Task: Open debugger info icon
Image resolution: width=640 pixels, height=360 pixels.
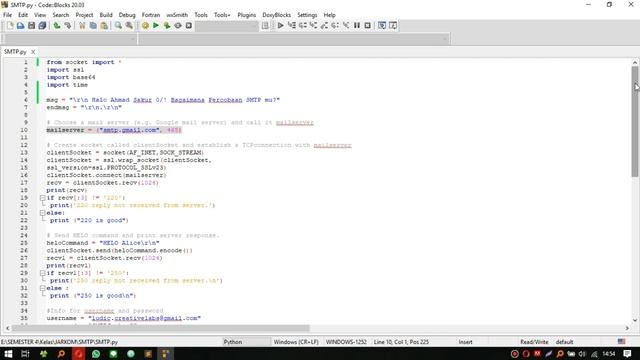Action: (393, 25)
